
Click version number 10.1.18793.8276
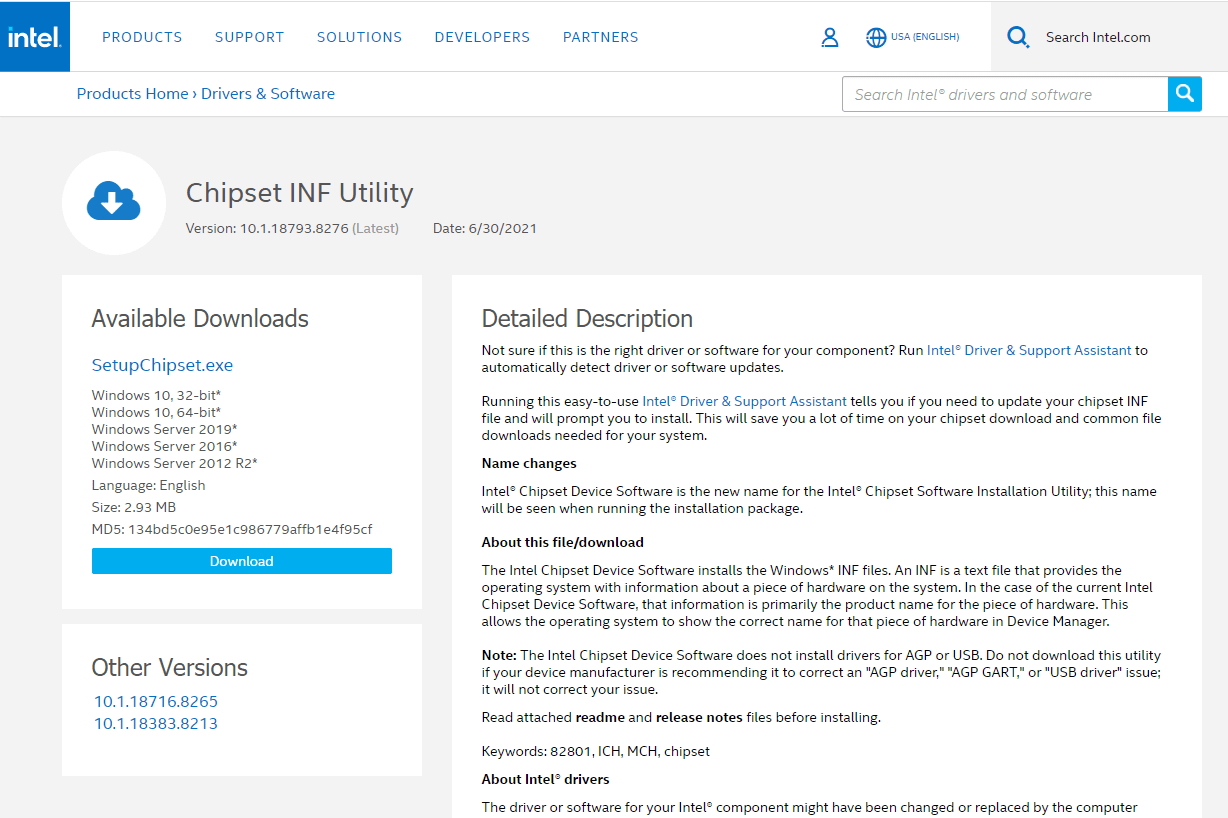[294, 228]
